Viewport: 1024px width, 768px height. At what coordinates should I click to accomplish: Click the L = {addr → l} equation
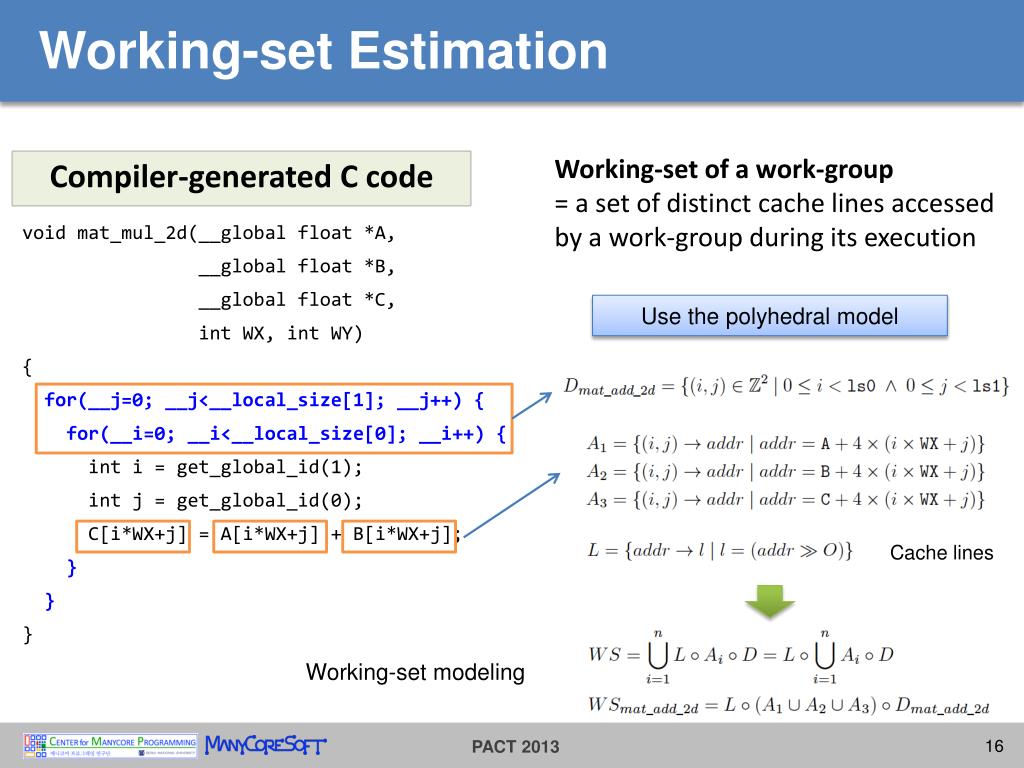(720, 551)
